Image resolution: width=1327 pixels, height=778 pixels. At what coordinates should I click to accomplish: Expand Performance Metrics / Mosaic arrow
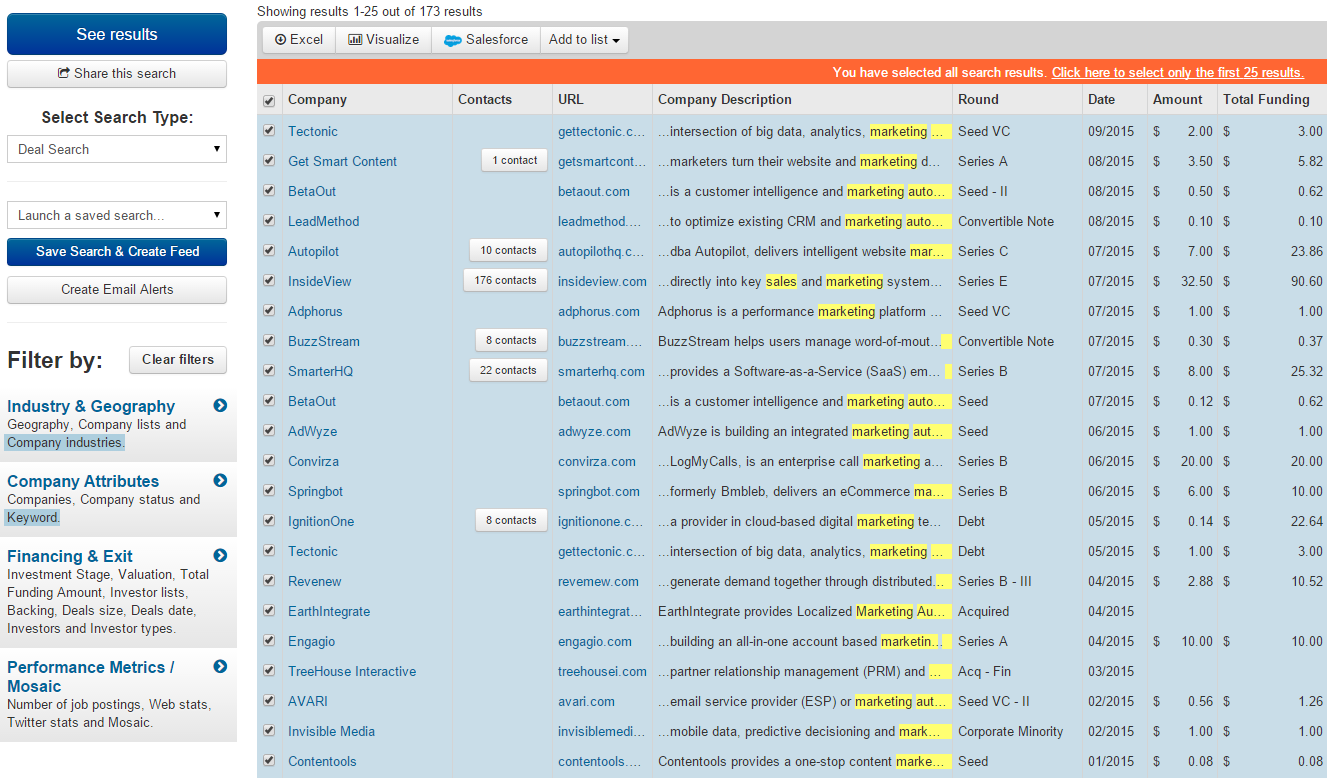[220, 667]
